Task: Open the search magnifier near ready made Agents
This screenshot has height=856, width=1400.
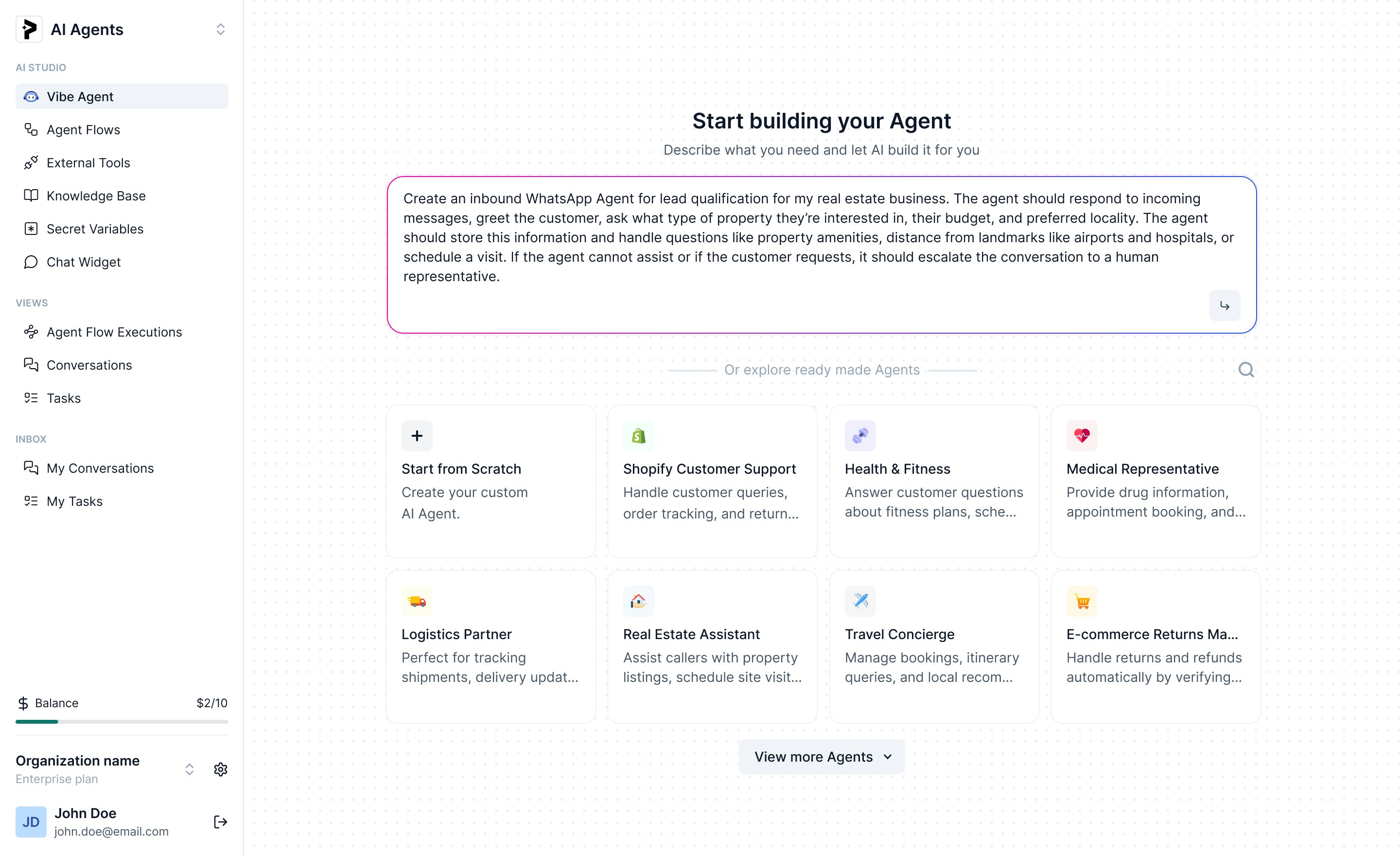Action: [1246, 370]
